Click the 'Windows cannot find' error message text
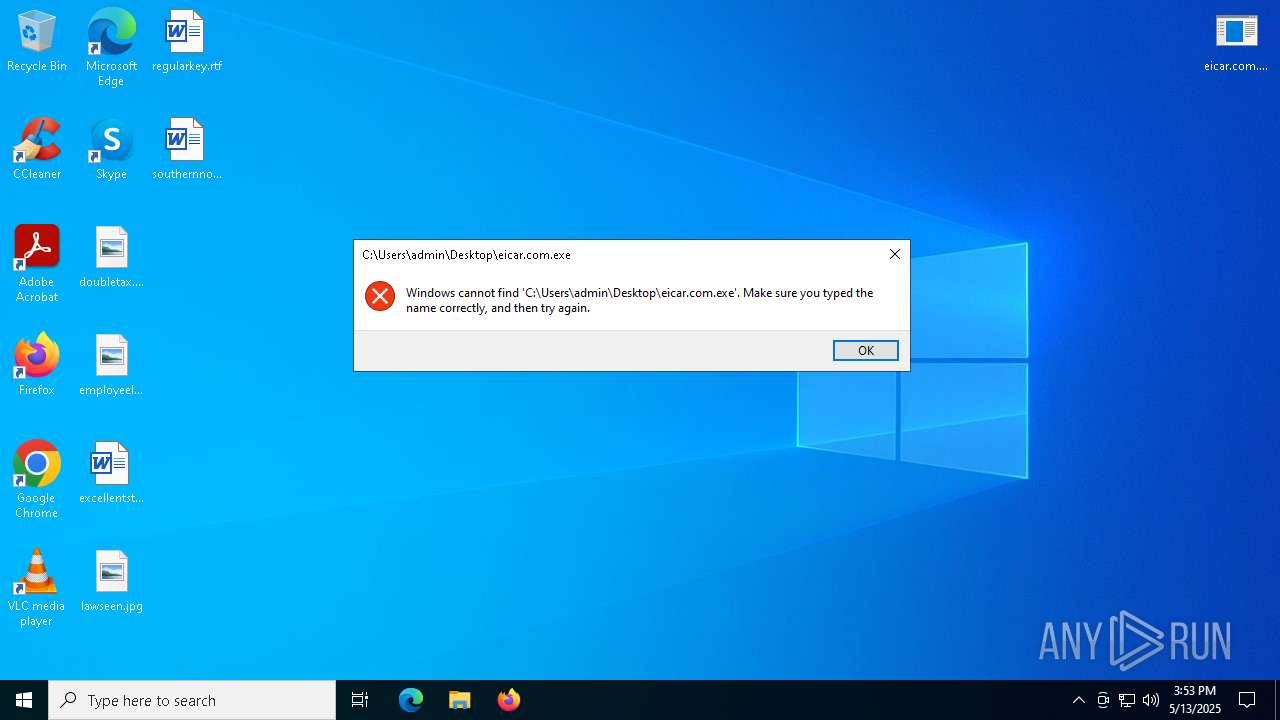This screenshot has height=720, width=1280. [x=639, y=300]
